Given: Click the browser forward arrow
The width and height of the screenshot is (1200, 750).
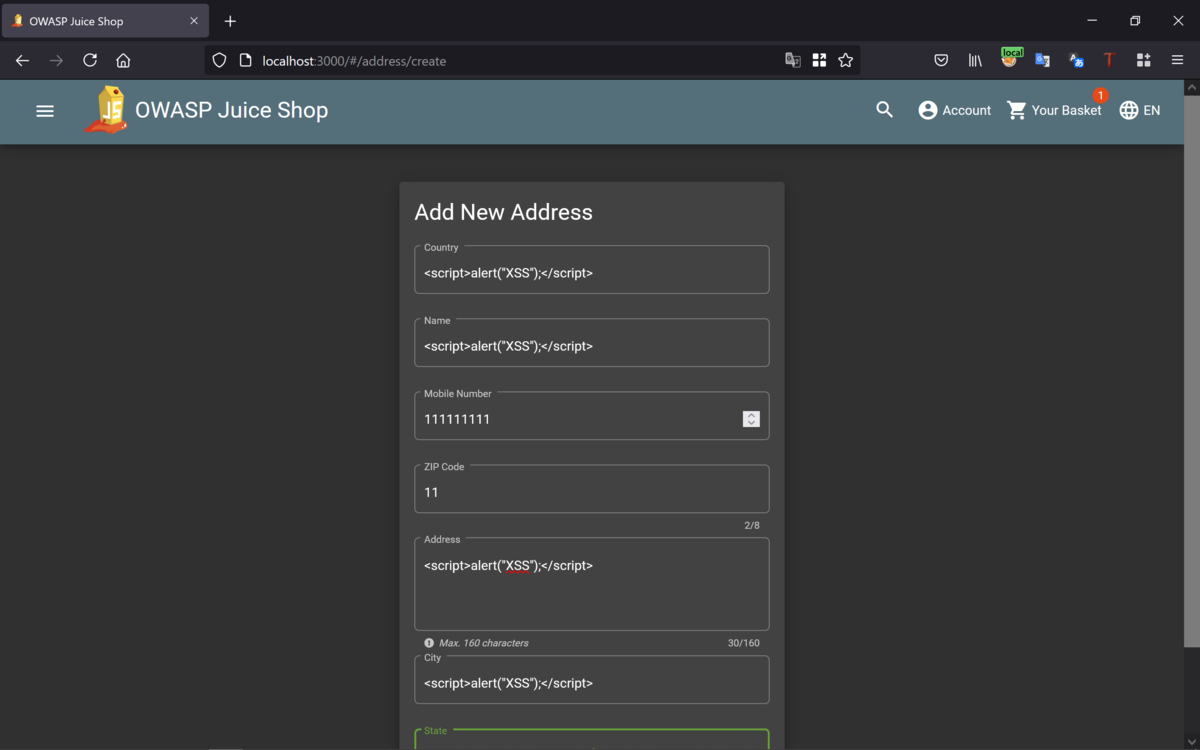Looking at the screenshot, I should click(56, 61).
